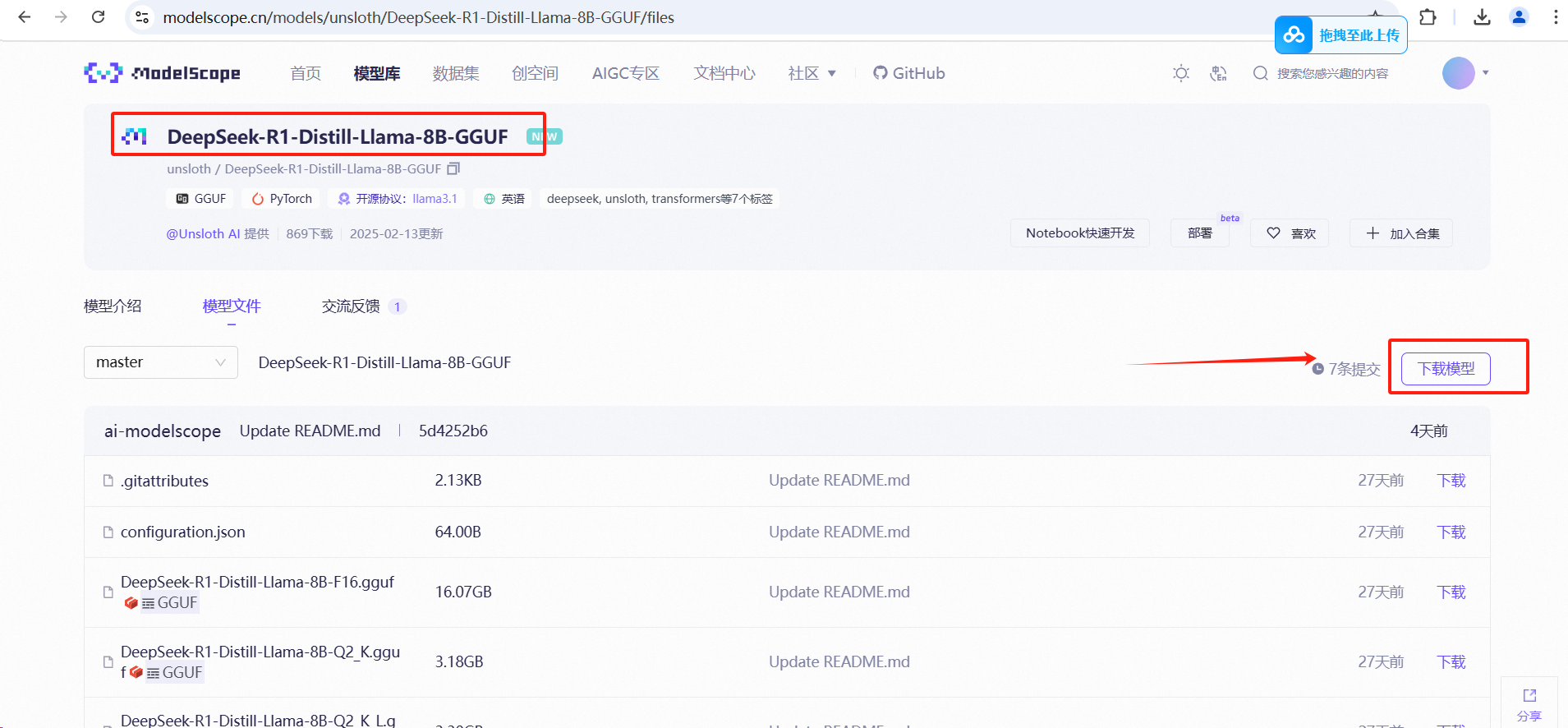1568x728 pixels.
Task: Reload the page
Action: point(98,16)
